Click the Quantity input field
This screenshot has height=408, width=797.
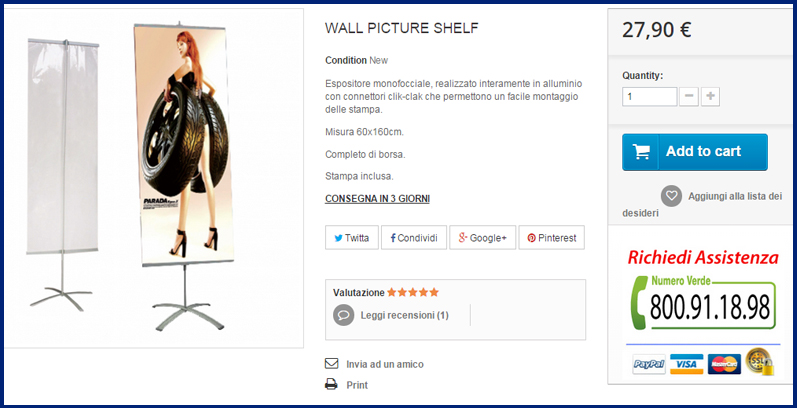pyautogui.click(x=649, y=97)
